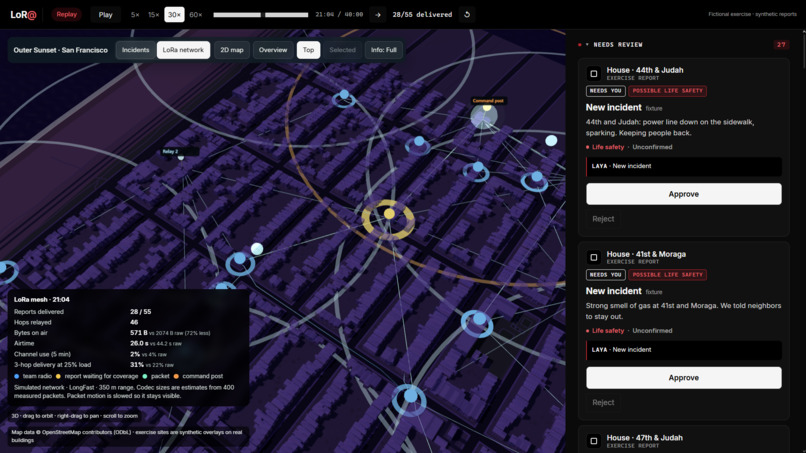Check the House 41st & Moraga checkbox
Viewport: 806px width, 453px height.
594,257
